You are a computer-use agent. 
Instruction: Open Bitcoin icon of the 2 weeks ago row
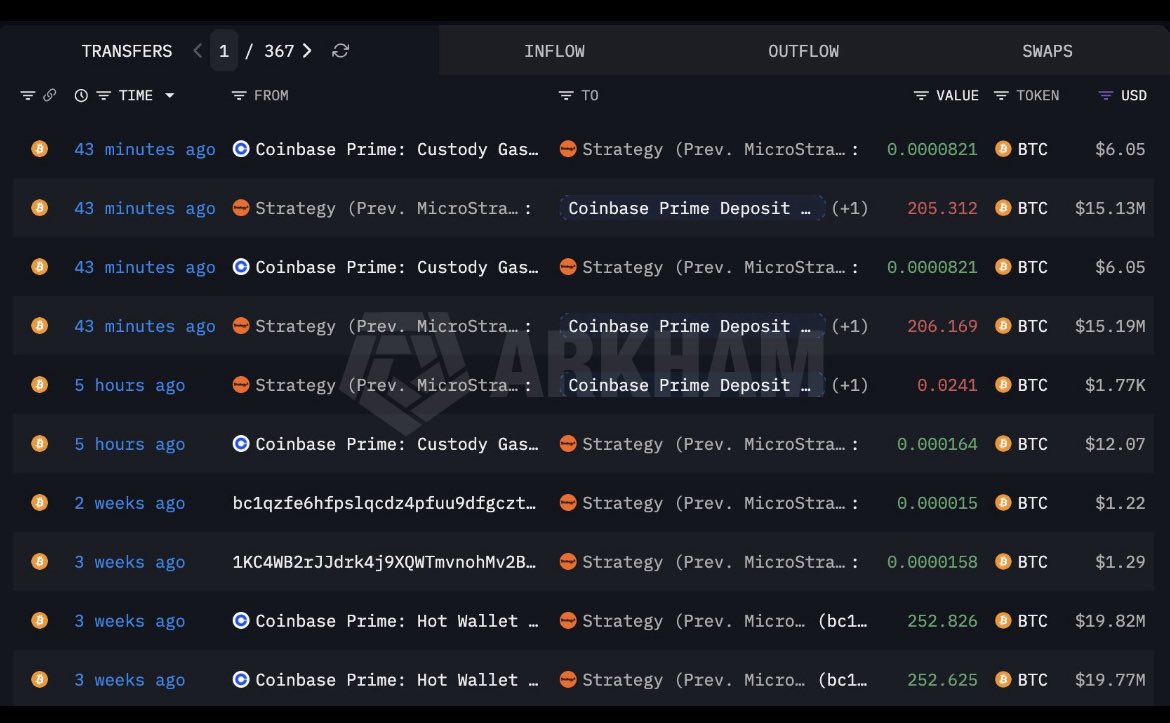pyautogui.click(x=40, y=502)
